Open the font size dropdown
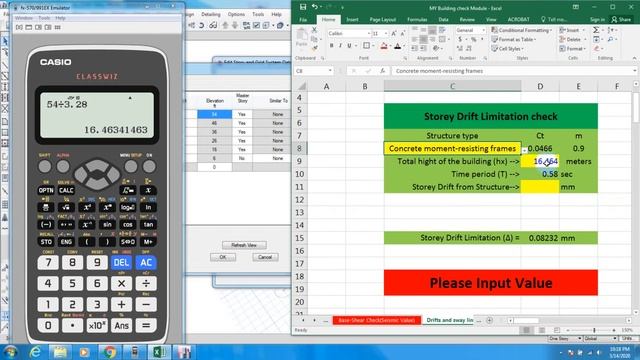This screenshot has height=360, width=640. click(x=386, y=33)
